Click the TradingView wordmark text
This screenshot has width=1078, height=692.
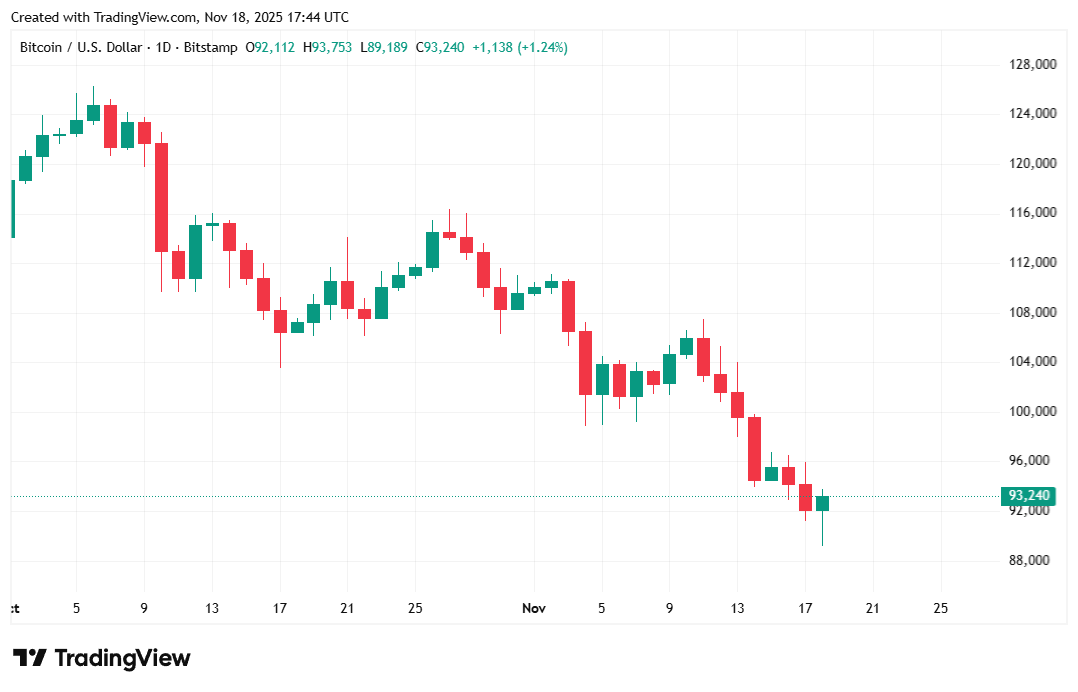[122, 658]
